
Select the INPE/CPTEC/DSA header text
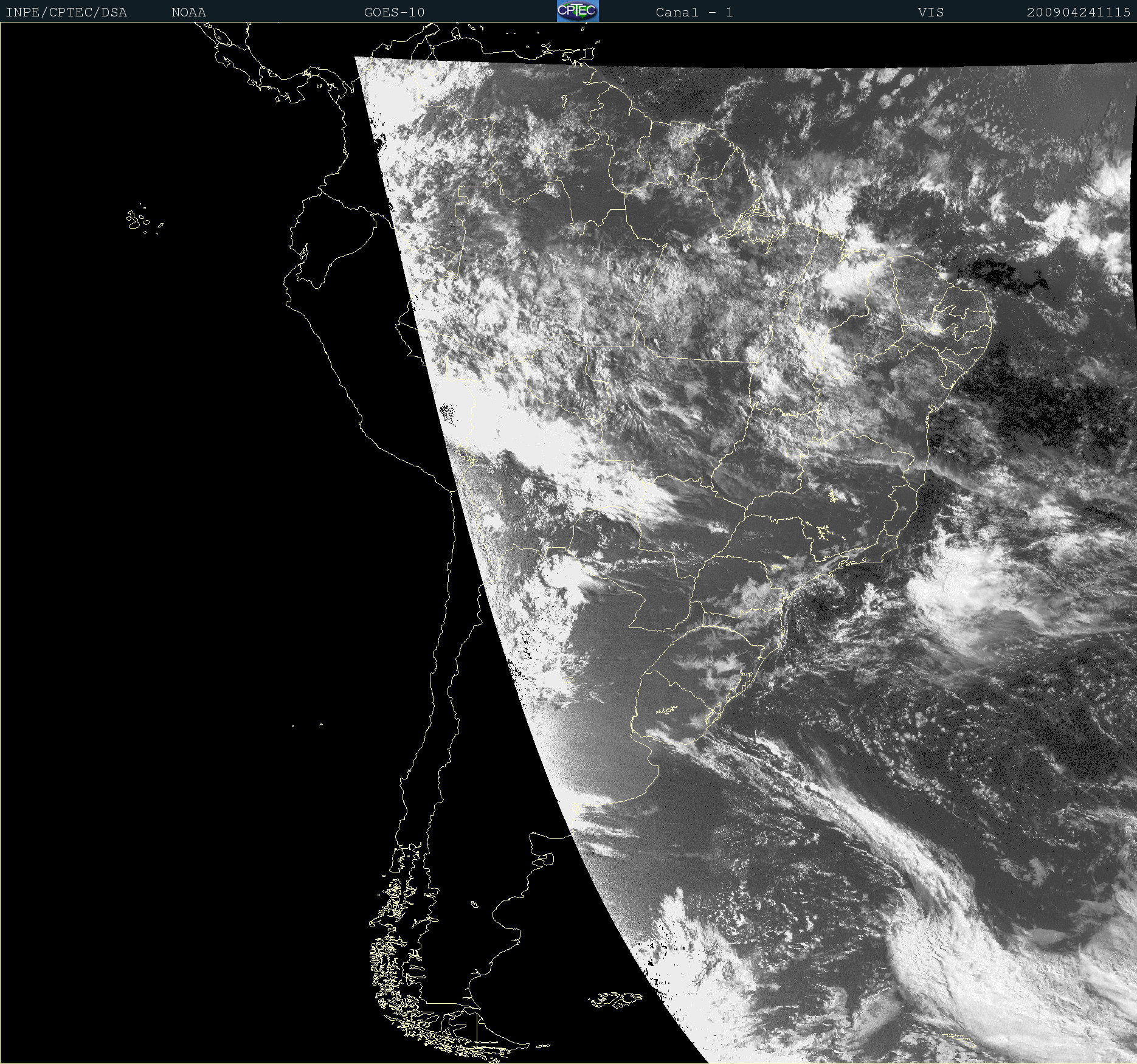pyautogui.click(x=66, y=12)
